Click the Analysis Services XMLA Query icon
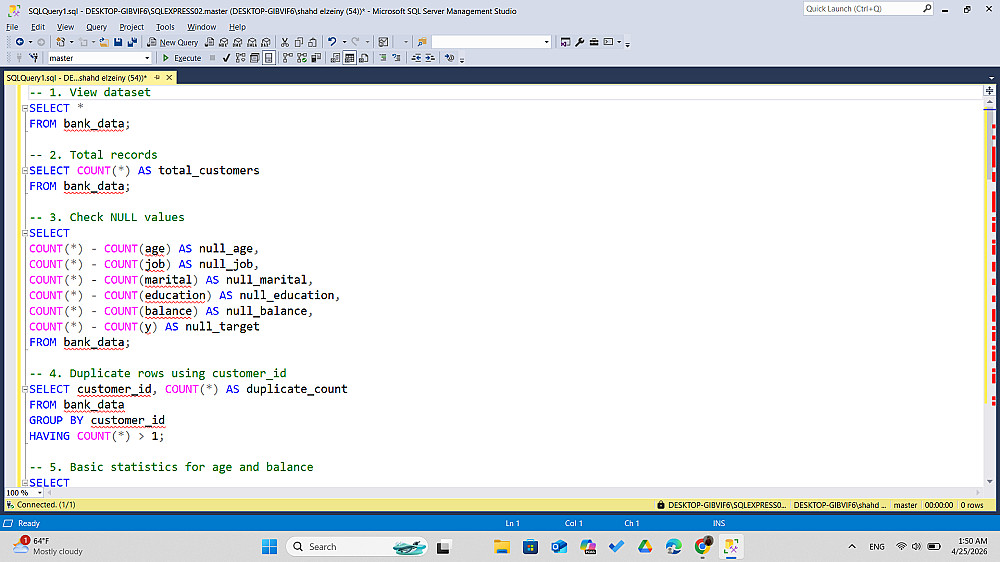1000x562 pixels. tap(252, 42)
